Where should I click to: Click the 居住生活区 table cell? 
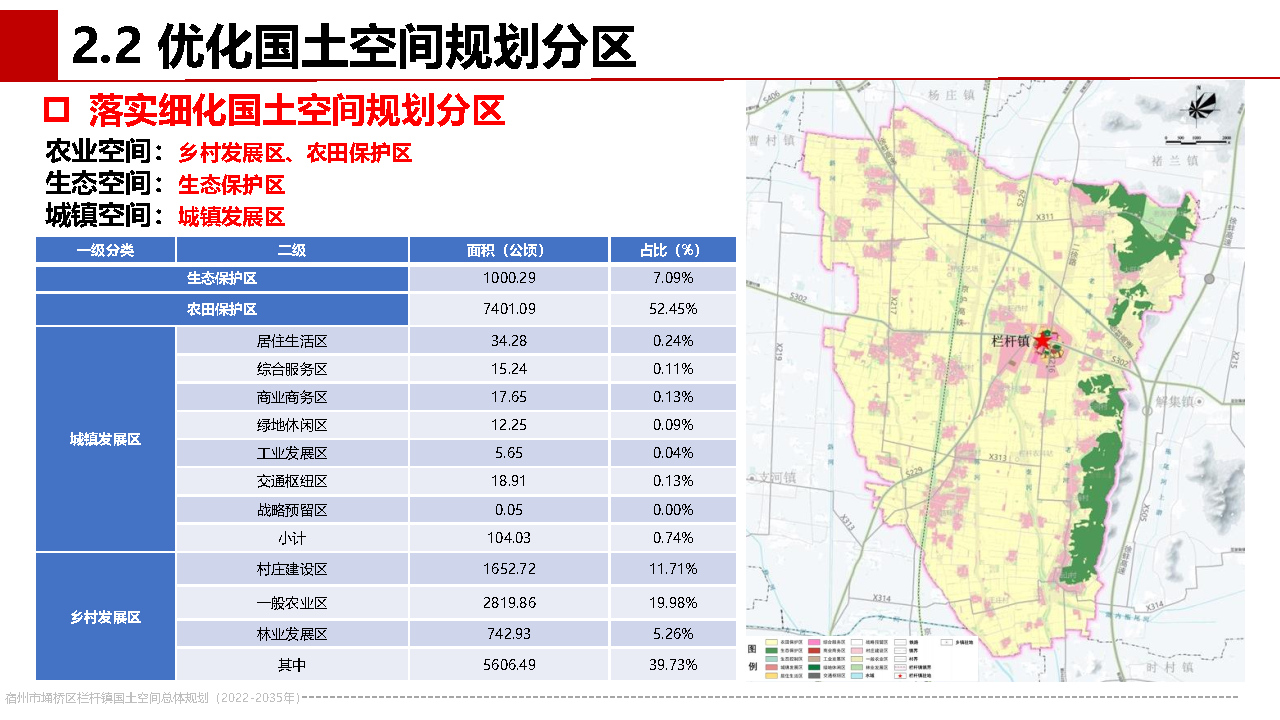(x=291, y=341)
